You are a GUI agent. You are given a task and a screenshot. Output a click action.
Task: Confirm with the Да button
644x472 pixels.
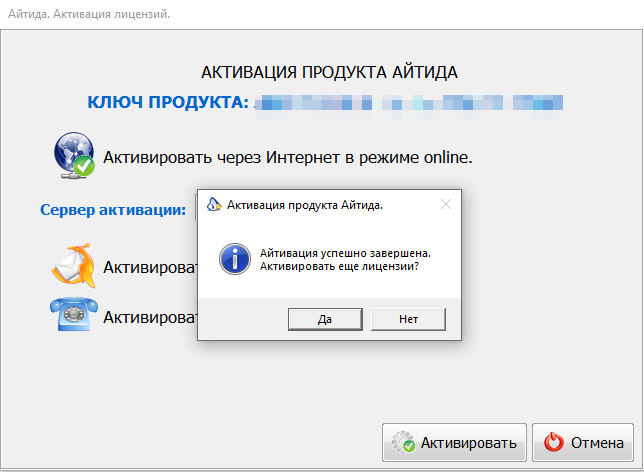pyautogui.click(x=325, y=319)
